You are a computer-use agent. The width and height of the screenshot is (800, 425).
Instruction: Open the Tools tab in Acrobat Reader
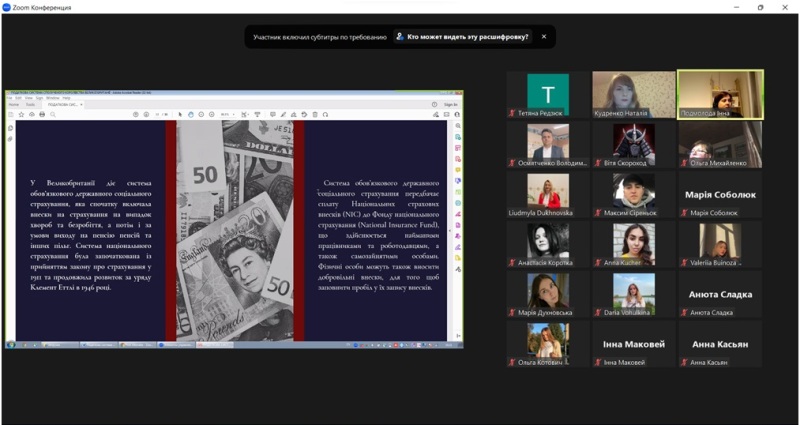(30, 104)
